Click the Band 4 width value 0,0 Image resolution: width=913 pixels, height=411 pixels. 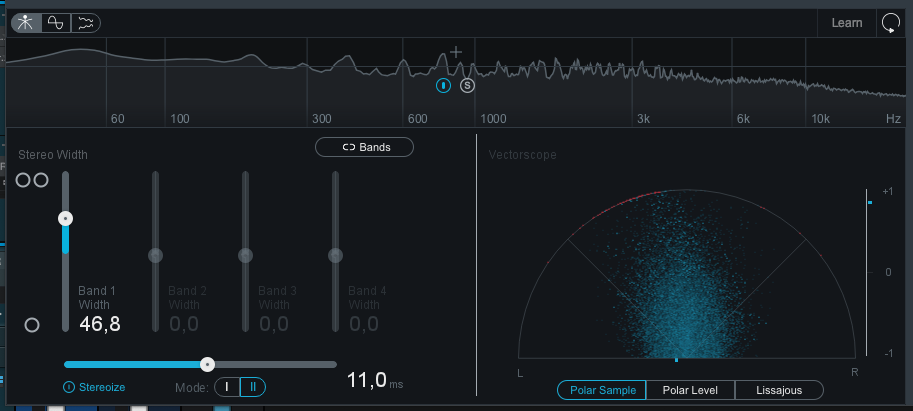[364, 324]
